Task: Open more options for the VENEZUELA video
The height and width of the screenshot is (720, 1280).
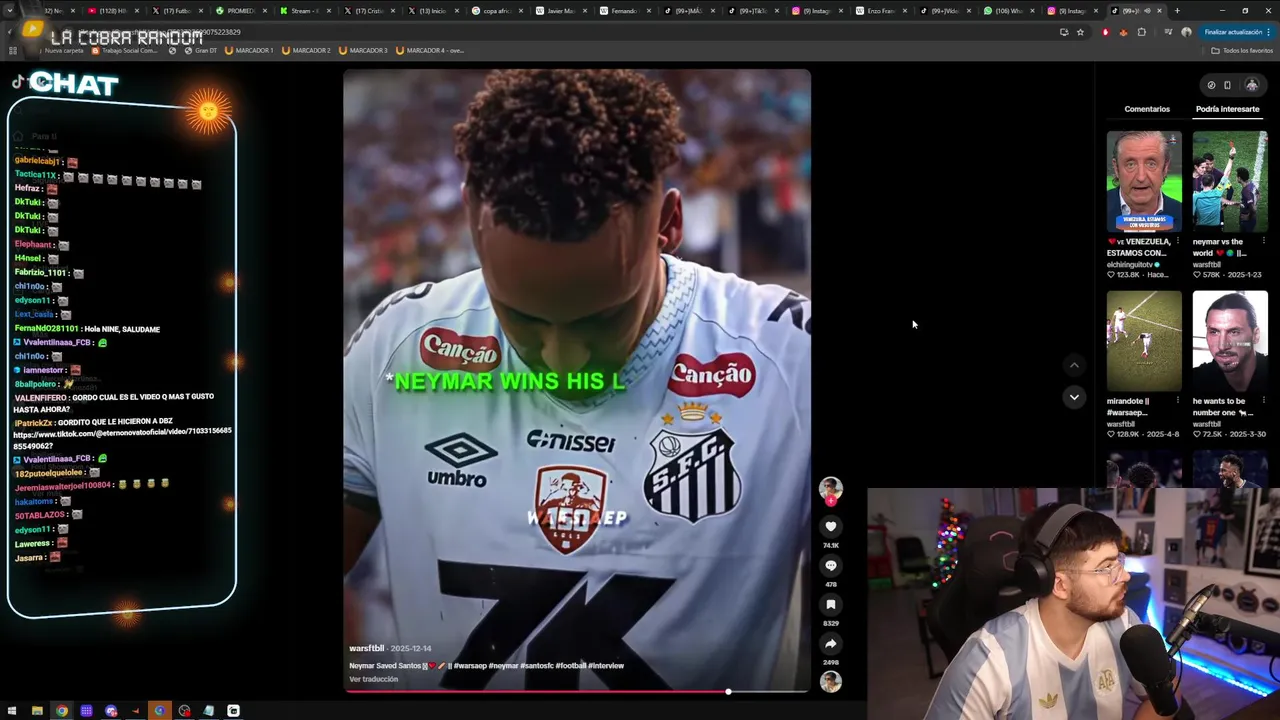Action: click(x=1177, y=241)
